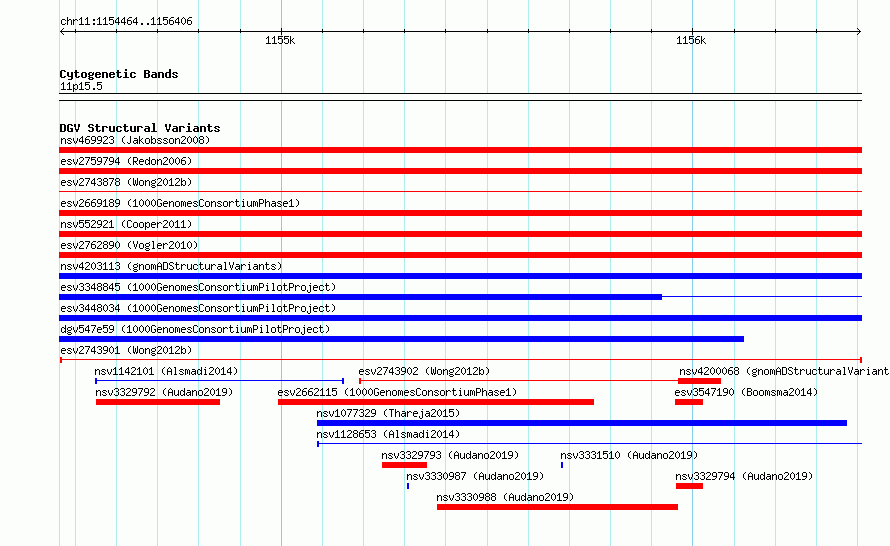This screenshot has height=546, width=890.
Task: Open the nsv552921 (Cooper2011) label
Action: click(126, 224)
